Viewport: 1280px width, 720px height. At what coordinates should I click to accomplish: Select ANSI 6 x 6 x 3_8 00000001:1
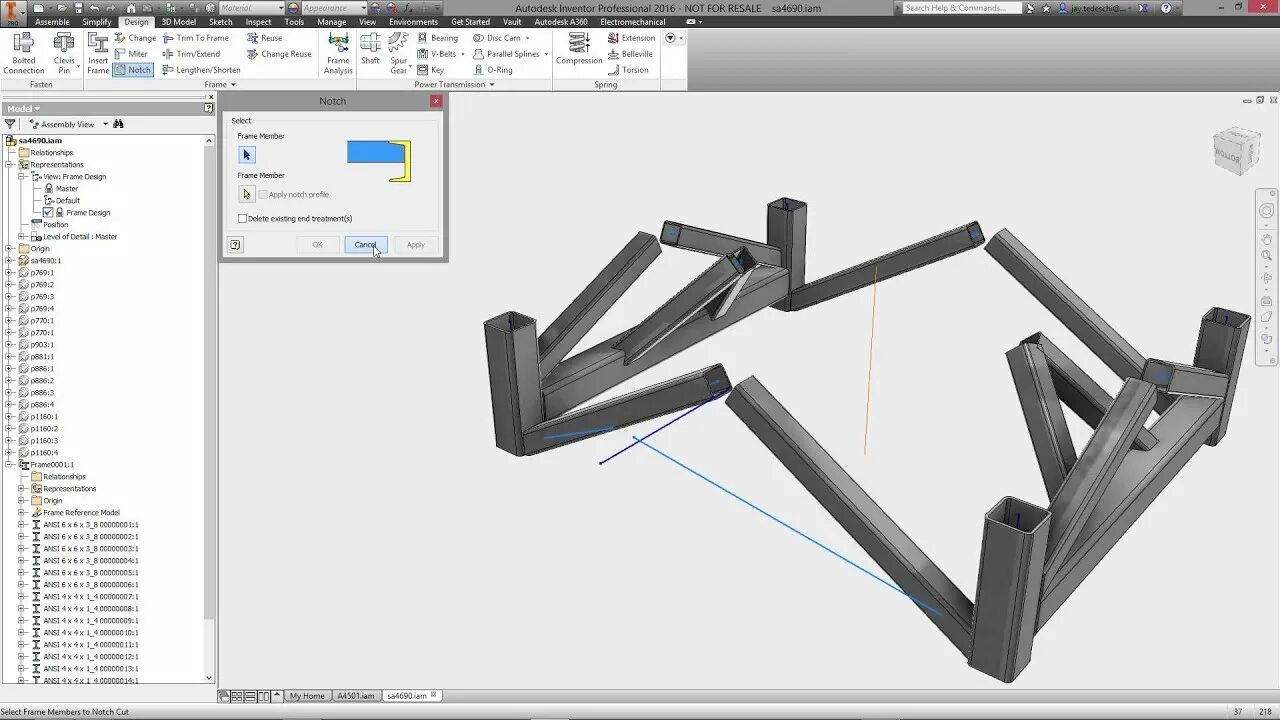tap(90, 524)
